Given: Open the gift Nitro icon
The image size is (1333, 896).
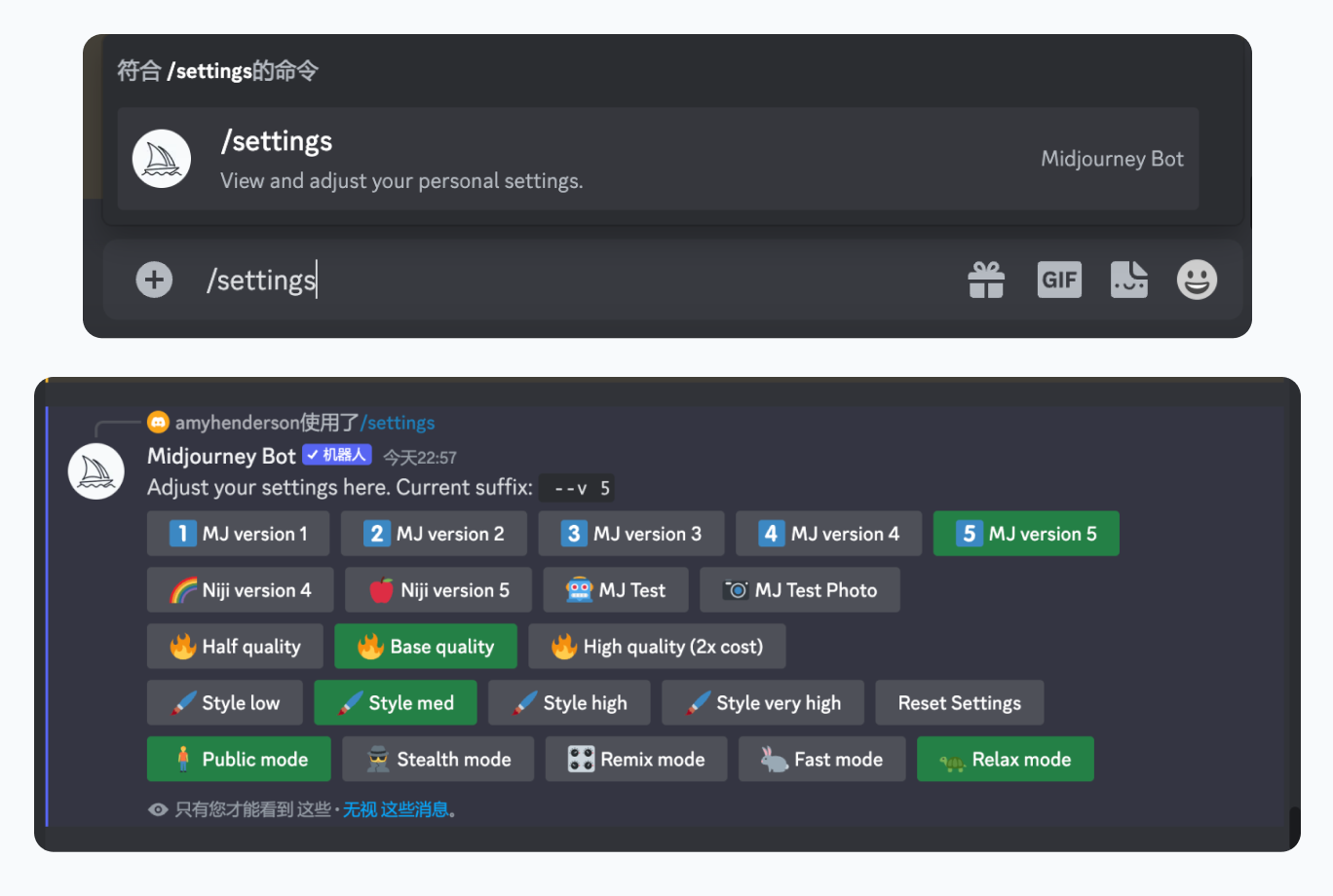Looking at the screenshot, I should click(x=986, y=280).
